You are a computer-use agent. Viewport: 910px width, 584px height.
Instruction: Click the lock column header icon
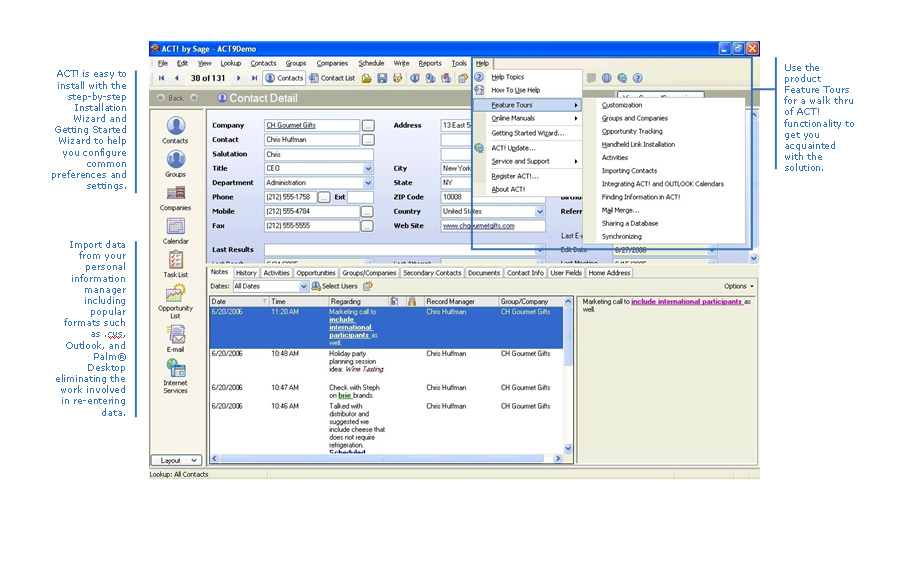(x=411, y=301)
